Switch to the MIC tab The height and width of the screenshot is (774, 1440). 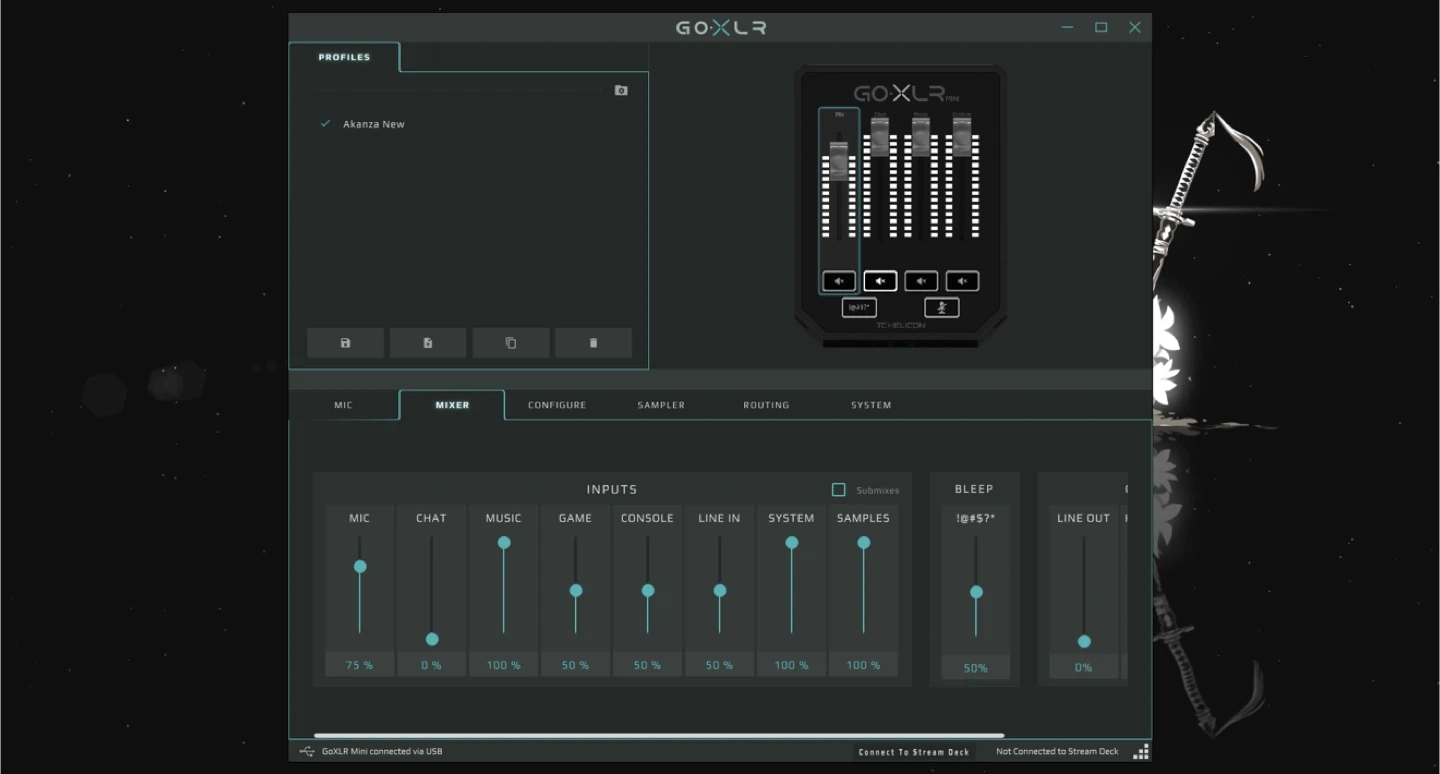click(343, 405)
